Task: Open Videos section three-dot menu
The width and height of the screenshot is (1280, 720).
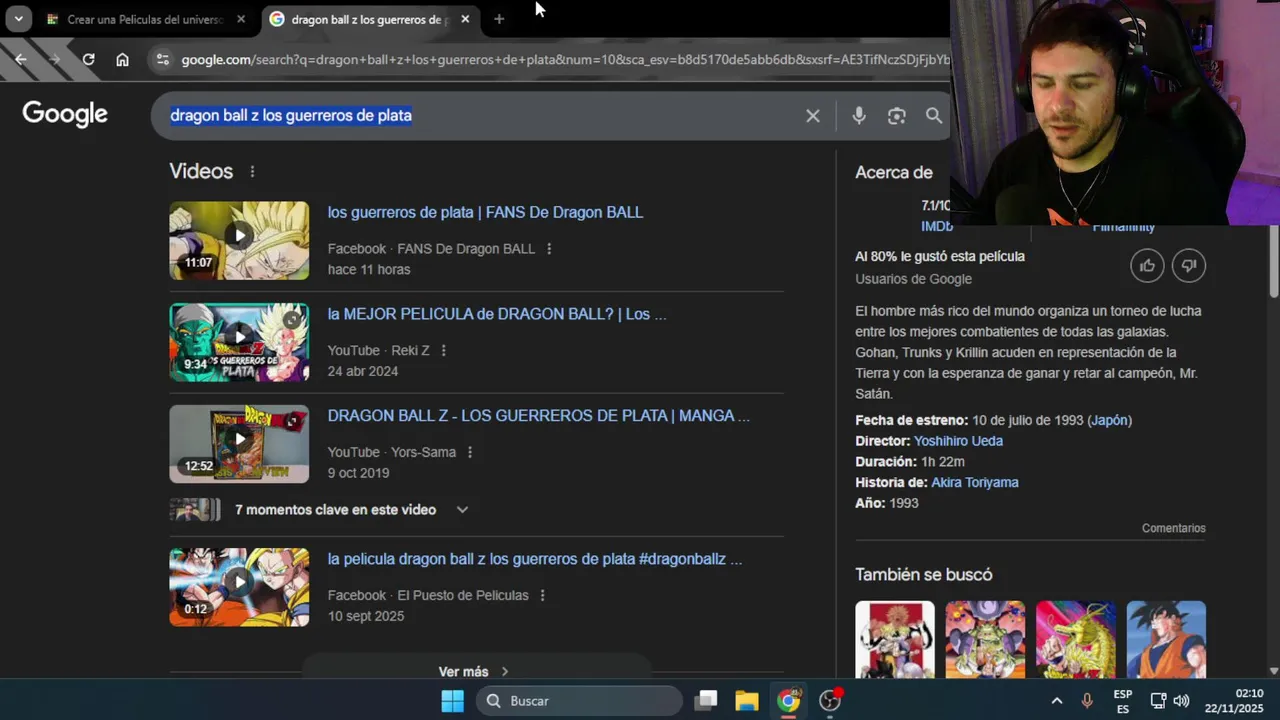Action: [x=252, y=172]
